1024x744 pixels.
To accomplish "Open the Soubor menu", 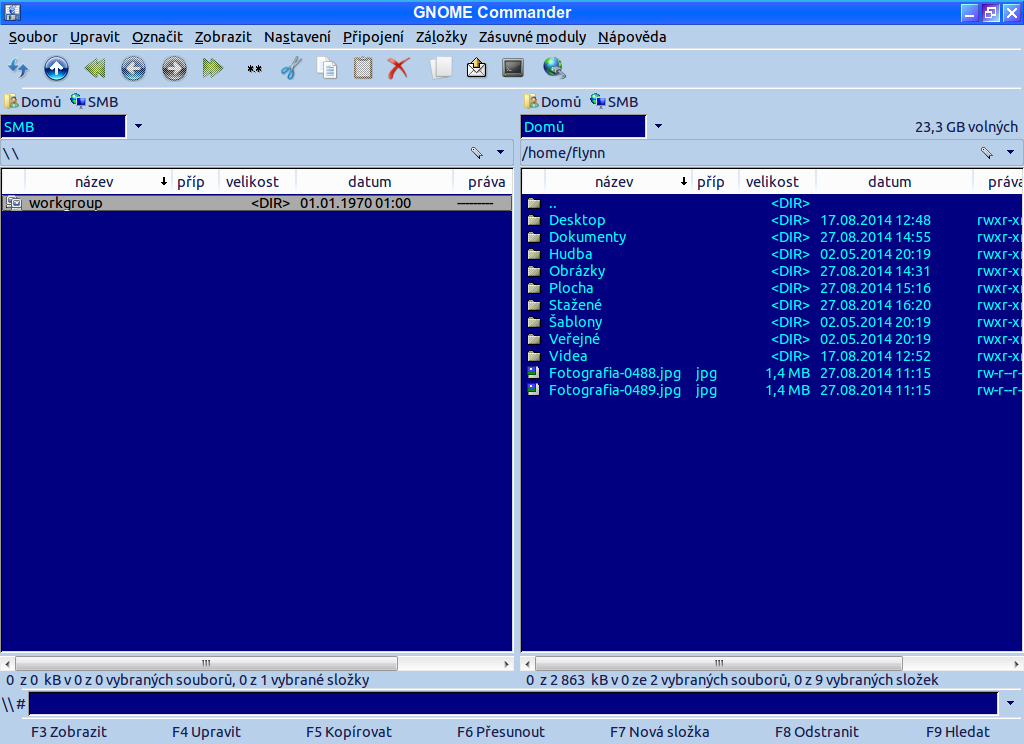I will pyautogui.click(x=33, y=37).
